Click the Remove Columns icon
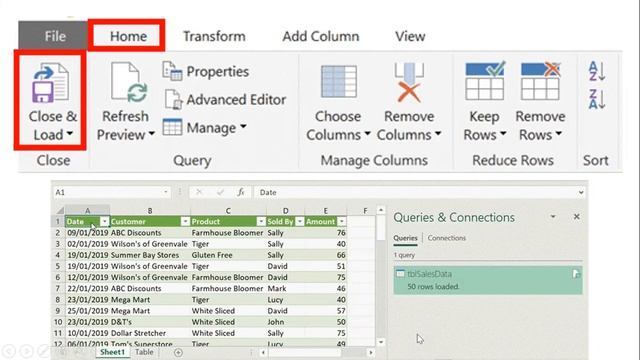This screenshot has height=360, width=640. [409, 82]
